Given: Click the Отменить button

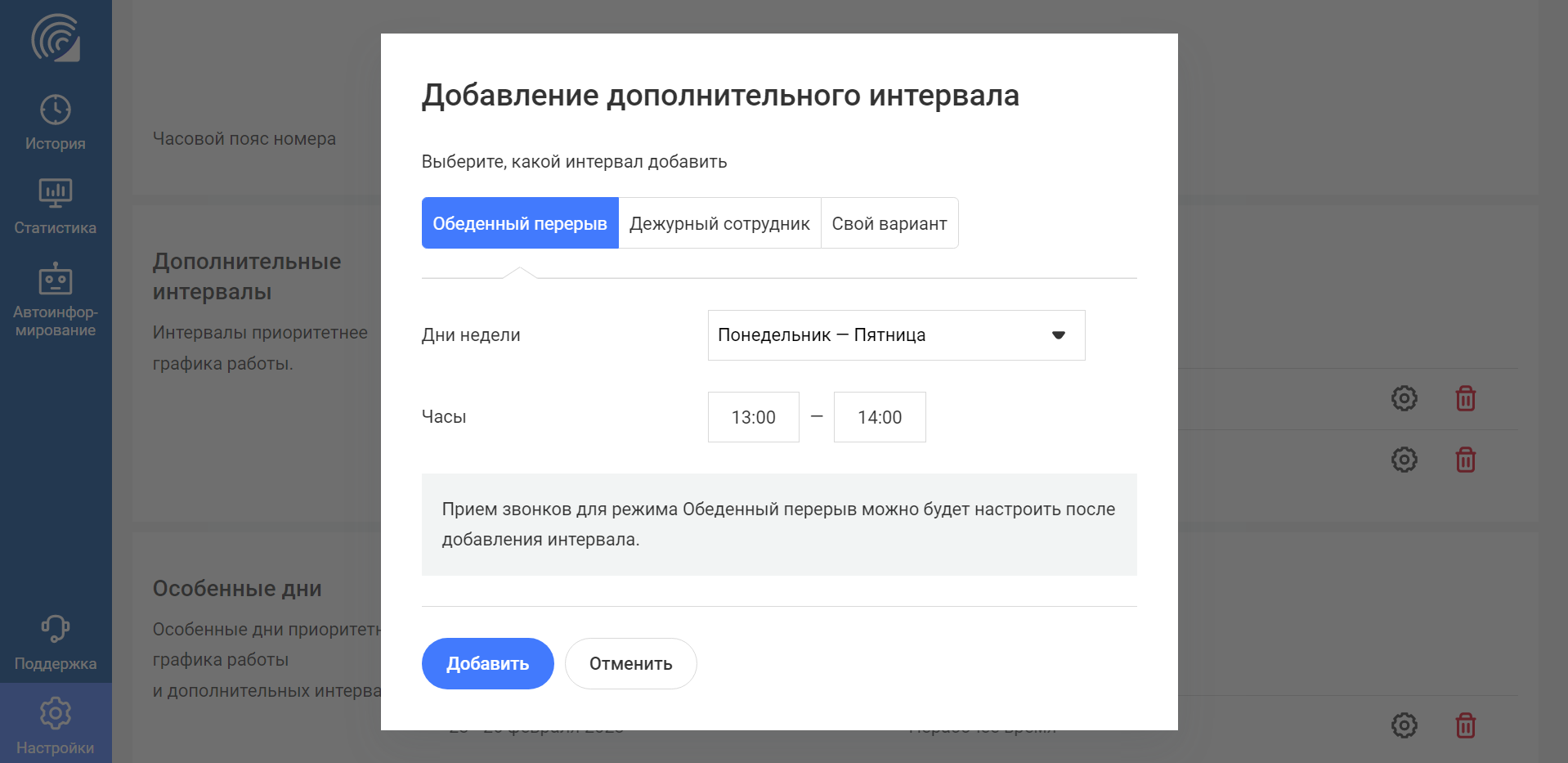Looking at the screenshot, I should click(x=631, y=663).
